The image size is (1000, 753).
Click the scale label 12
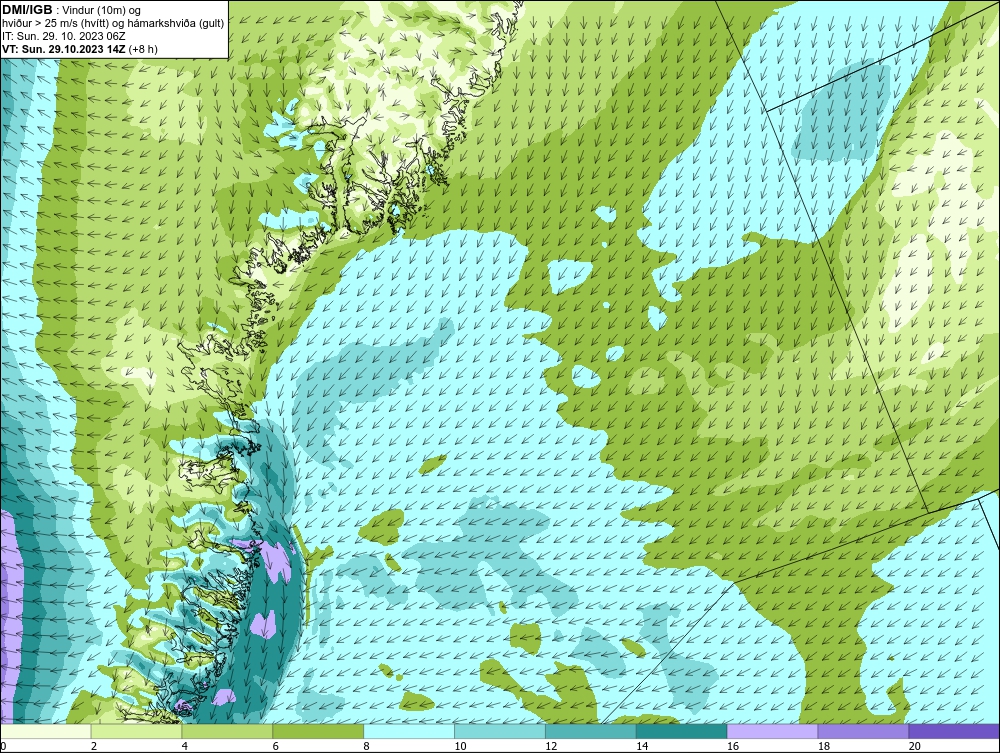tap(551, 746)
